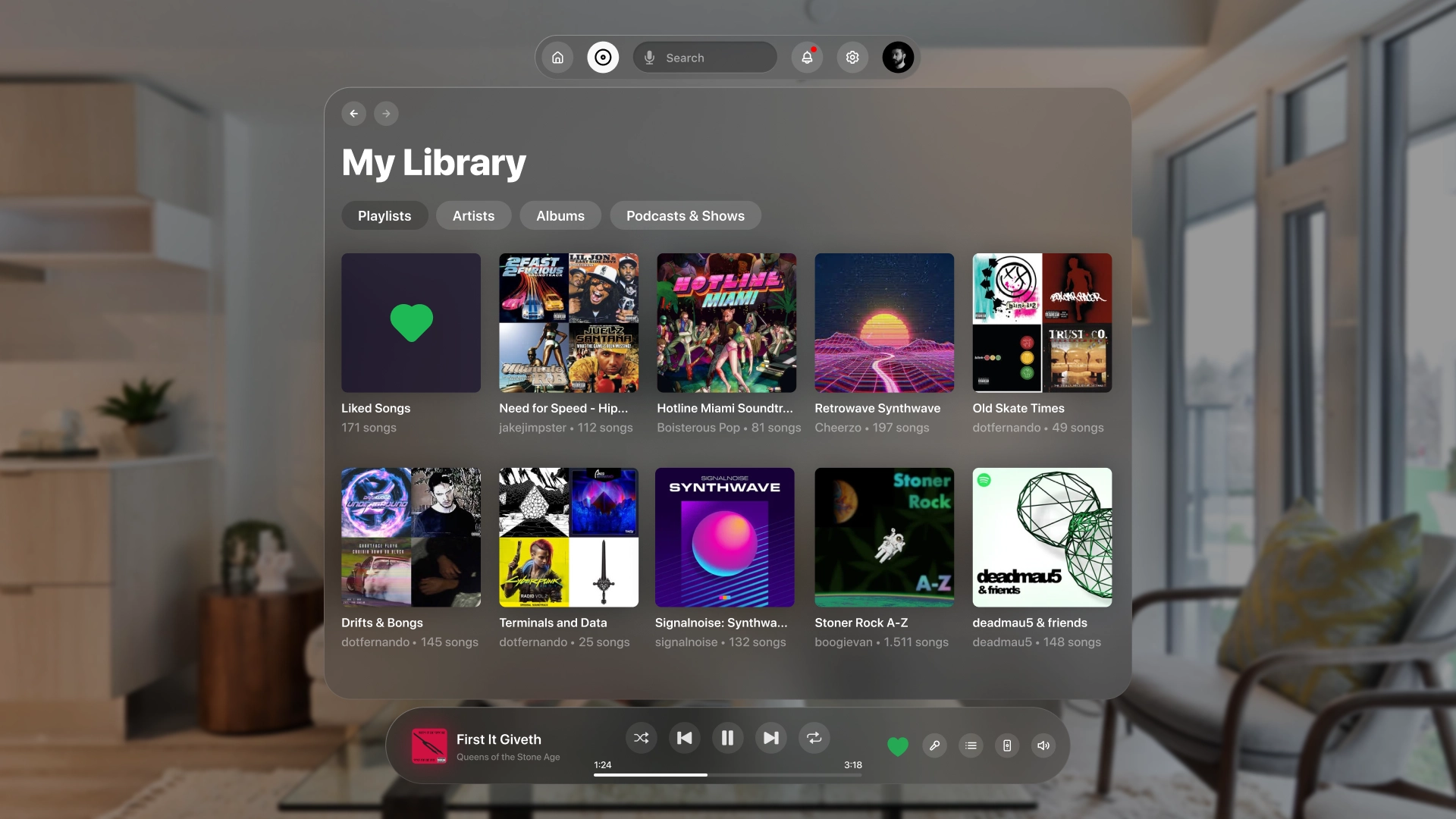Click the elapsed time 1:24
1456x819 pixels.
(x=602, y=764)
